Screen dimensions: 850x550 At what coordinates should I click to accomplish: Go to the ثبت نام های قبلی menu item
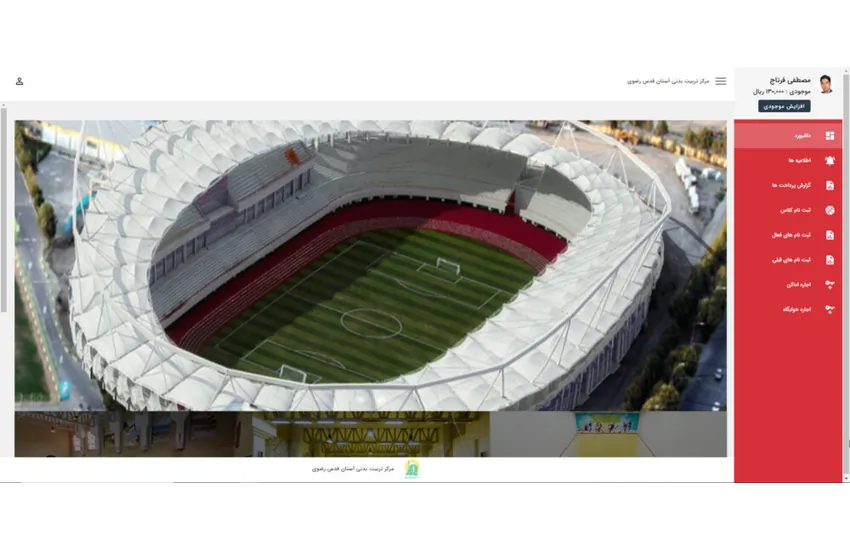tap(790, 259)
